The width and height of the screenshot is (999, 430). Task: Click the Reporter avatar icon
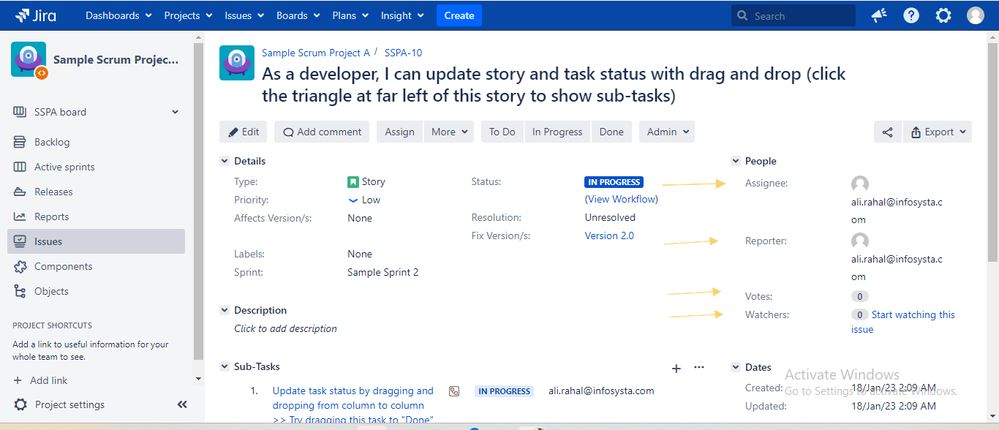pos(860,241)
